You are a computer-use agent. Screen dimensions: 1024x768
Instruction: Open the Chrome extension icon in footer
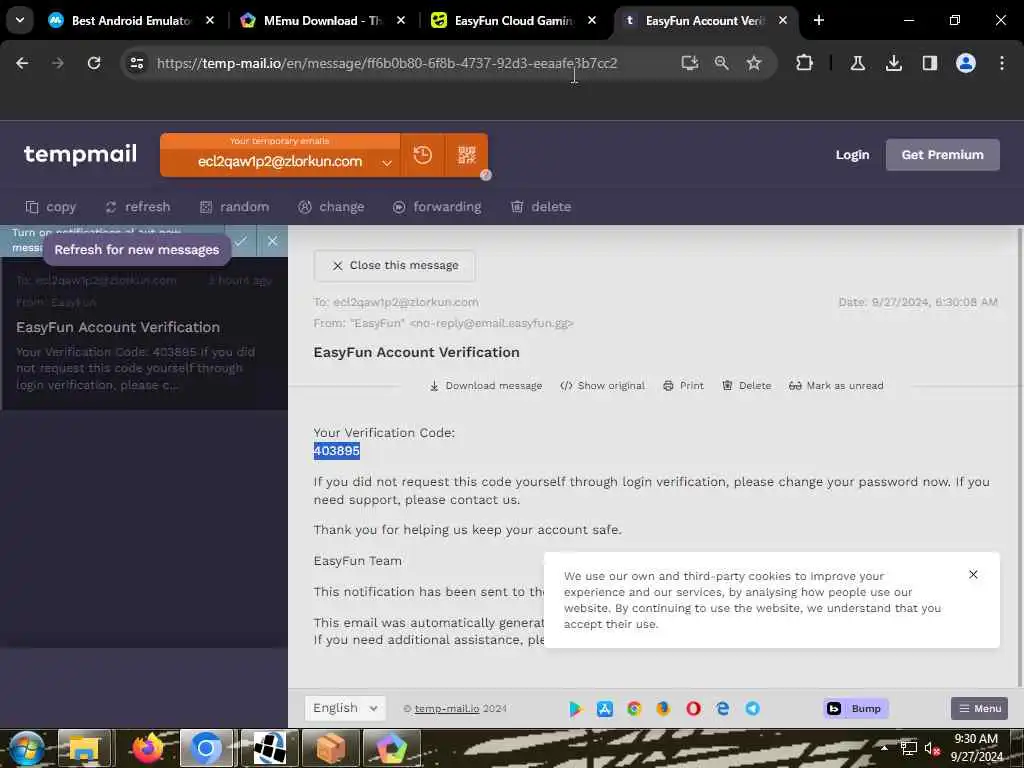coord(634,709)
